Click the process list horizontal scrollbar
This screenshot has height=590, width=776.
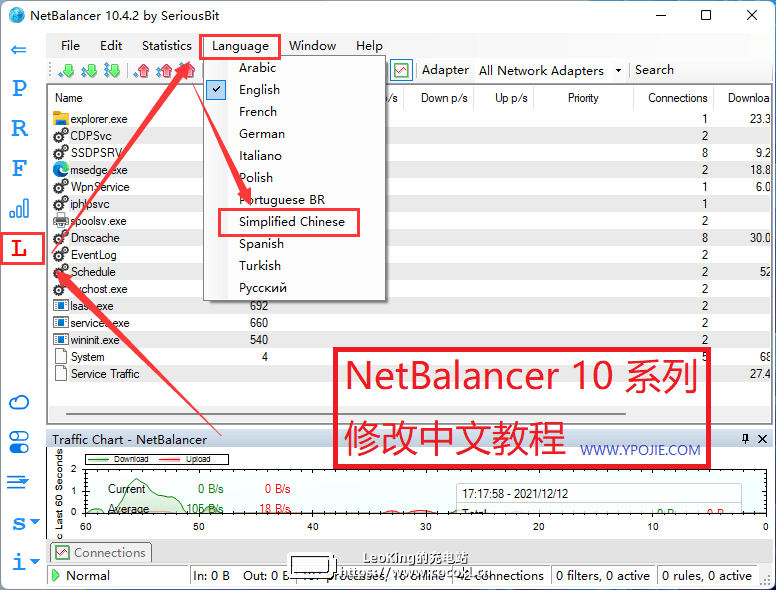click(x=345, y=413)
